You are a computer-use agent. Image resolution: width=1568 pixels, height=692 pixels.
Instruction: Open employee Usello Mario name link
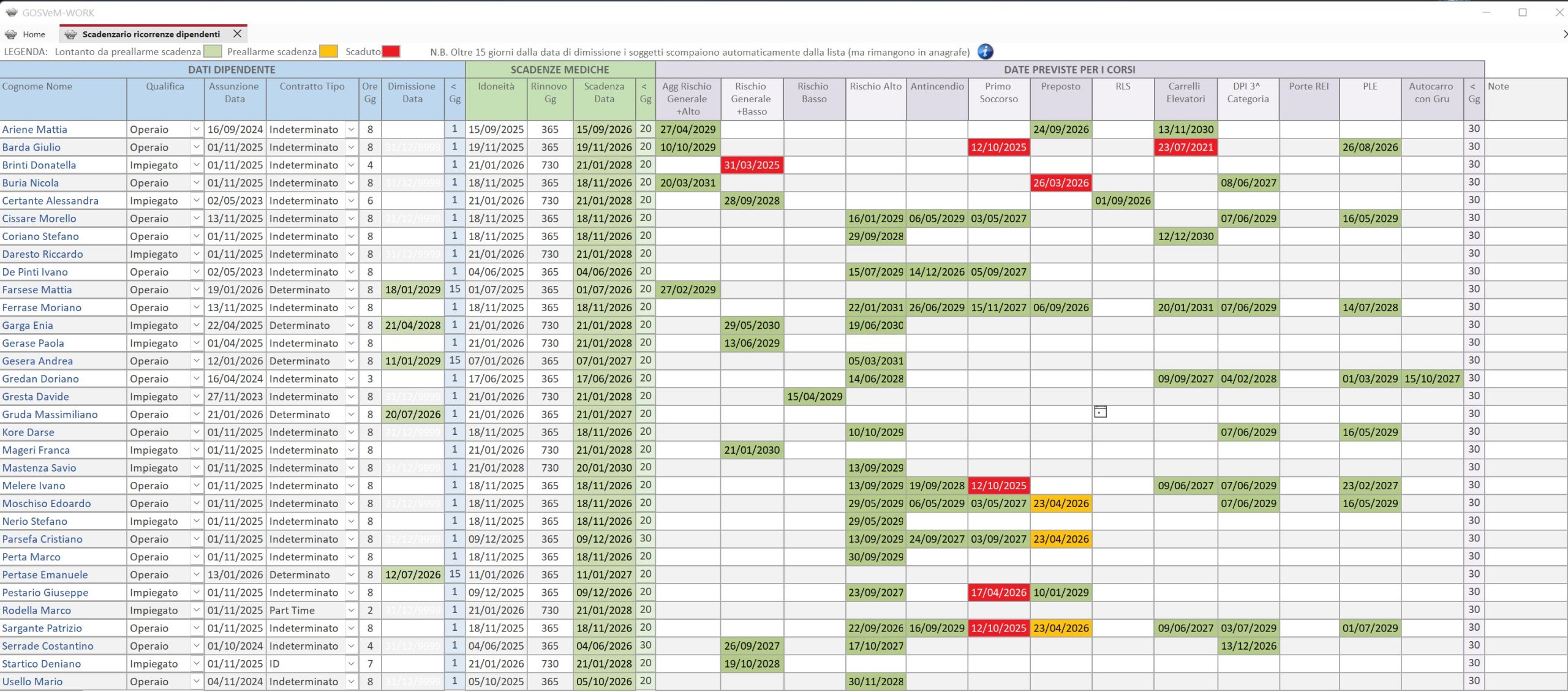point(32,681)
